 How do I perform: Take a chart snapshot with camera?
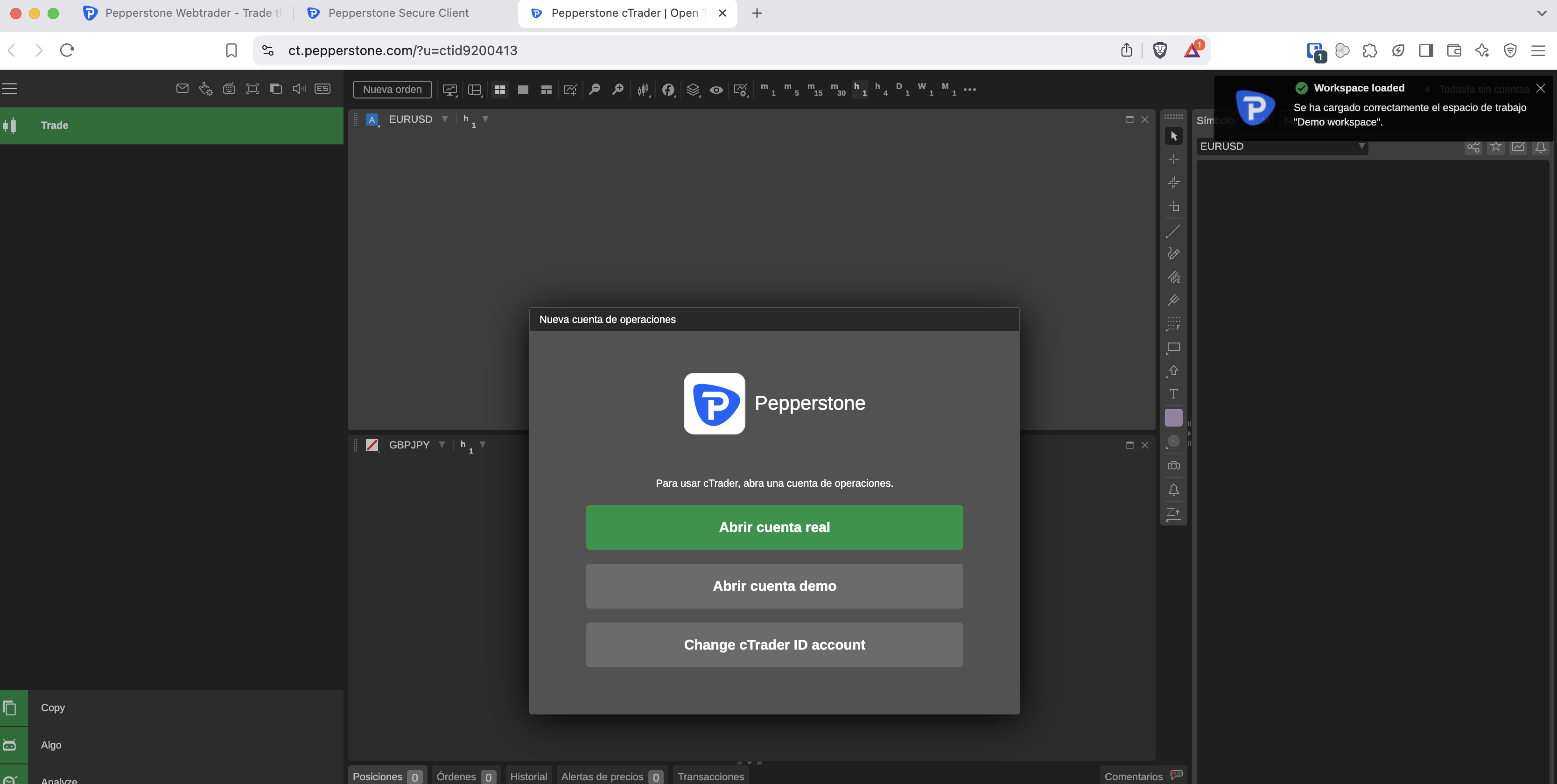pyautogui.click(x=1173, y=465)
